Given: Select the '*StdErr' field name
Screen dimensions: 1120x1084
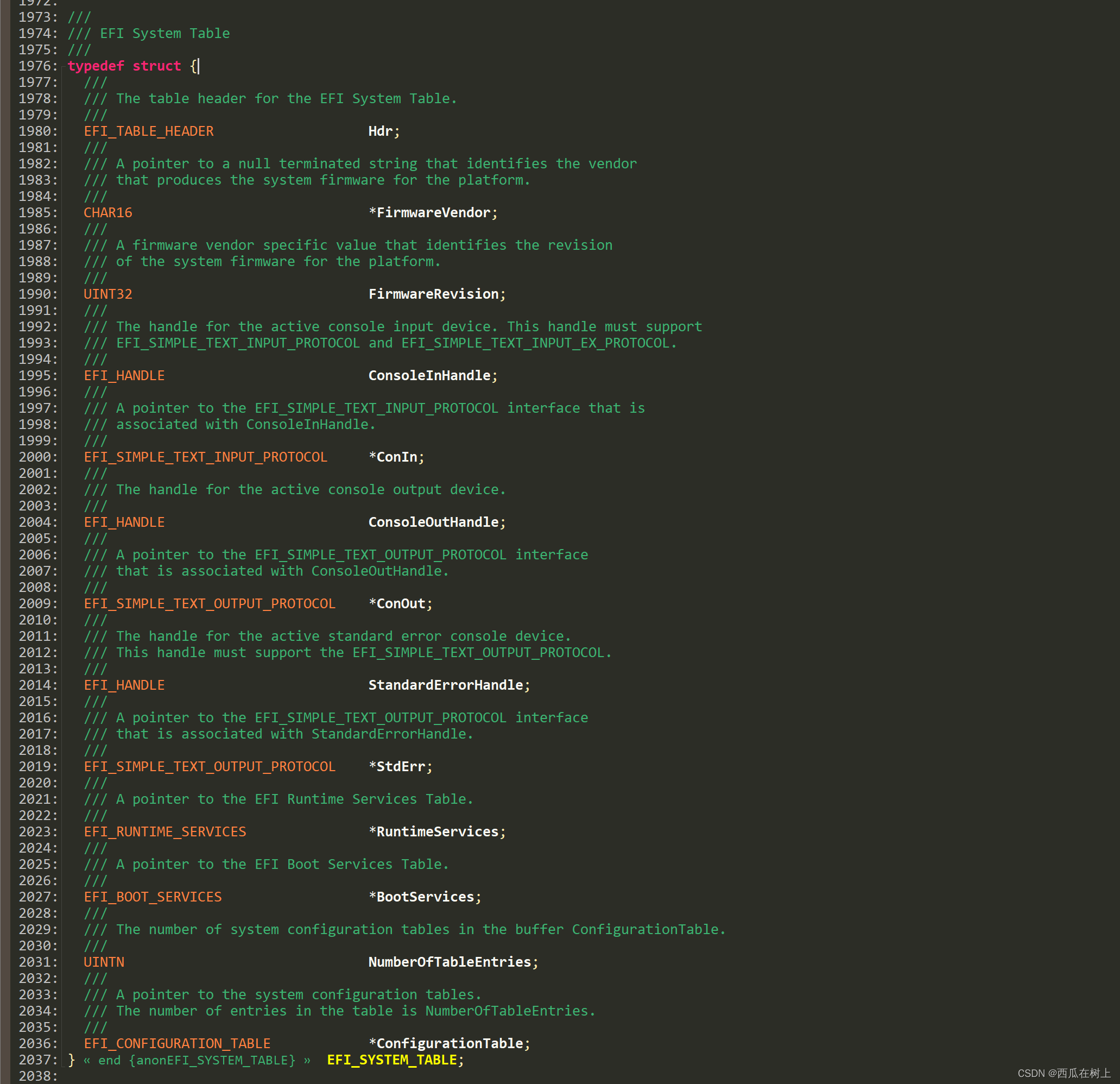Looking at the screenshot, I should tap(397, 767).
